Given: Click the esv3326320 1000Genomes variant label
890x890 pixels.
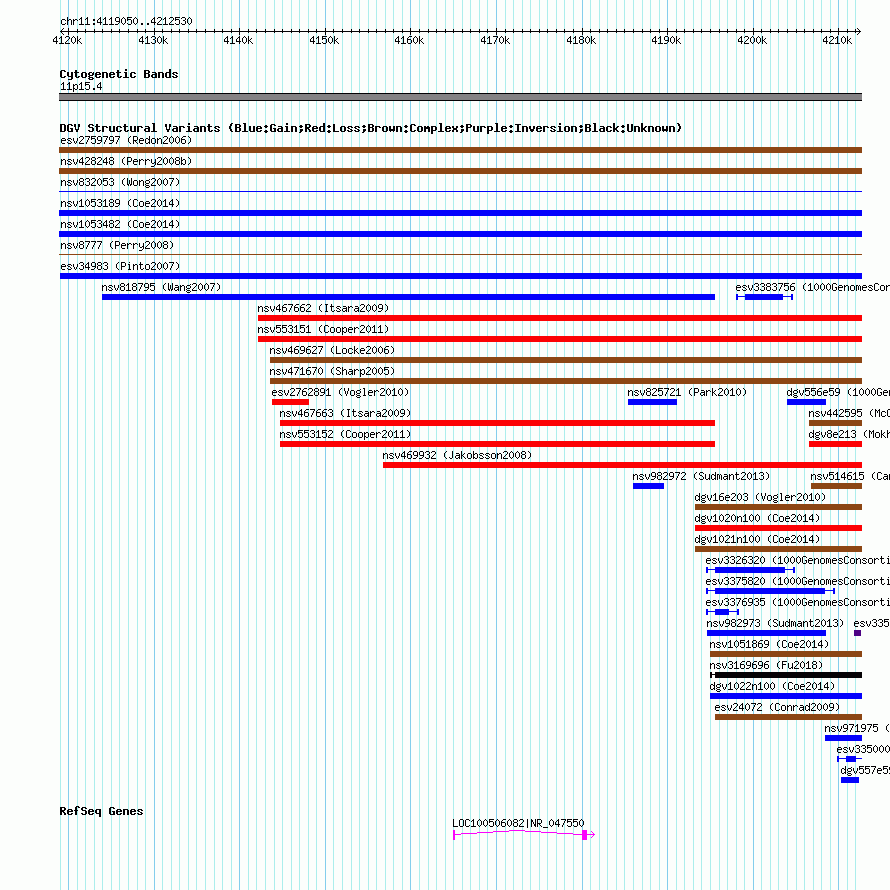Looking at the screenshot, I should [x=797, y=560].
